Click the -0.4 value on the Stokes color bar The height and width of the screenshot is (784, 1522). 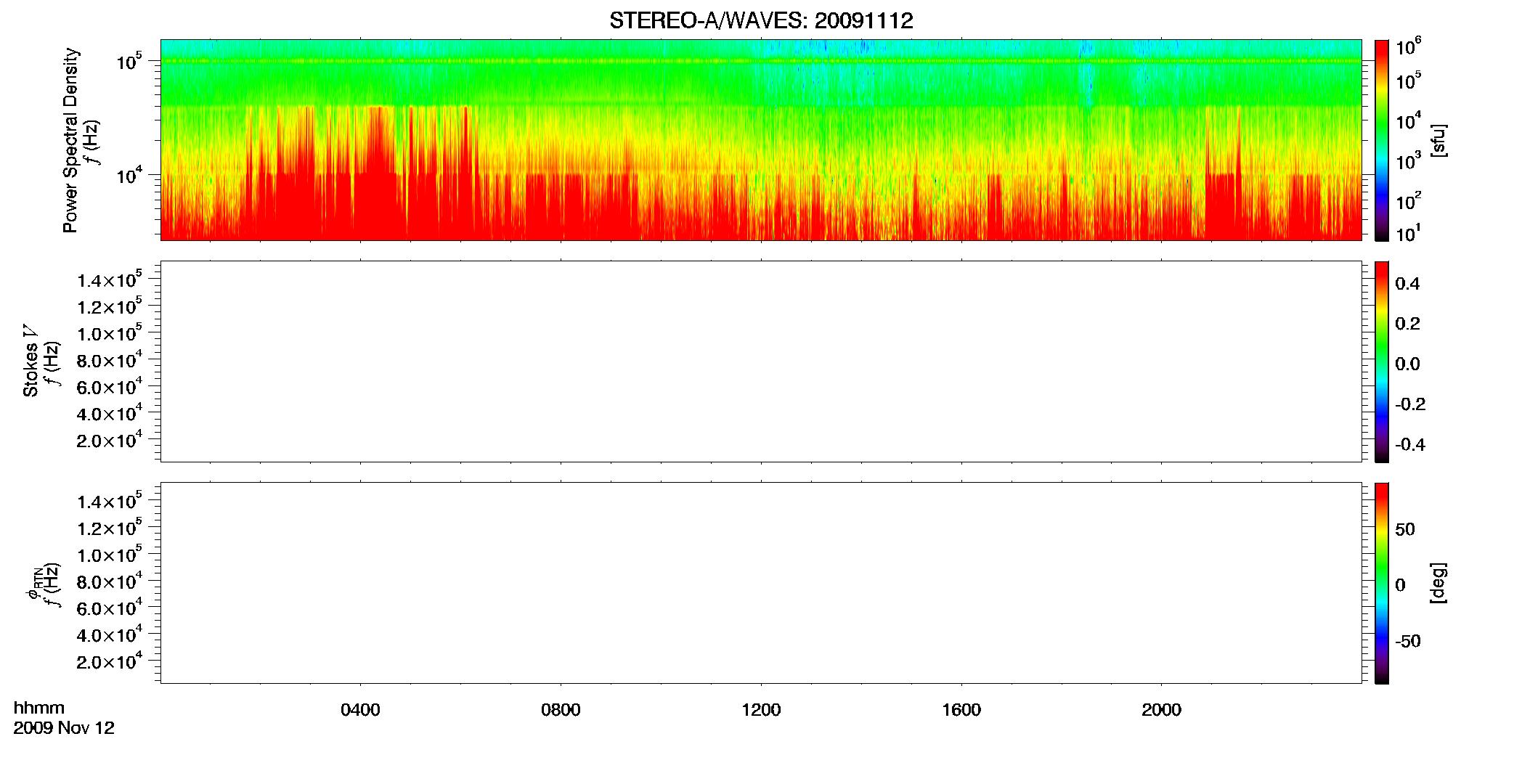[1410, 444]
